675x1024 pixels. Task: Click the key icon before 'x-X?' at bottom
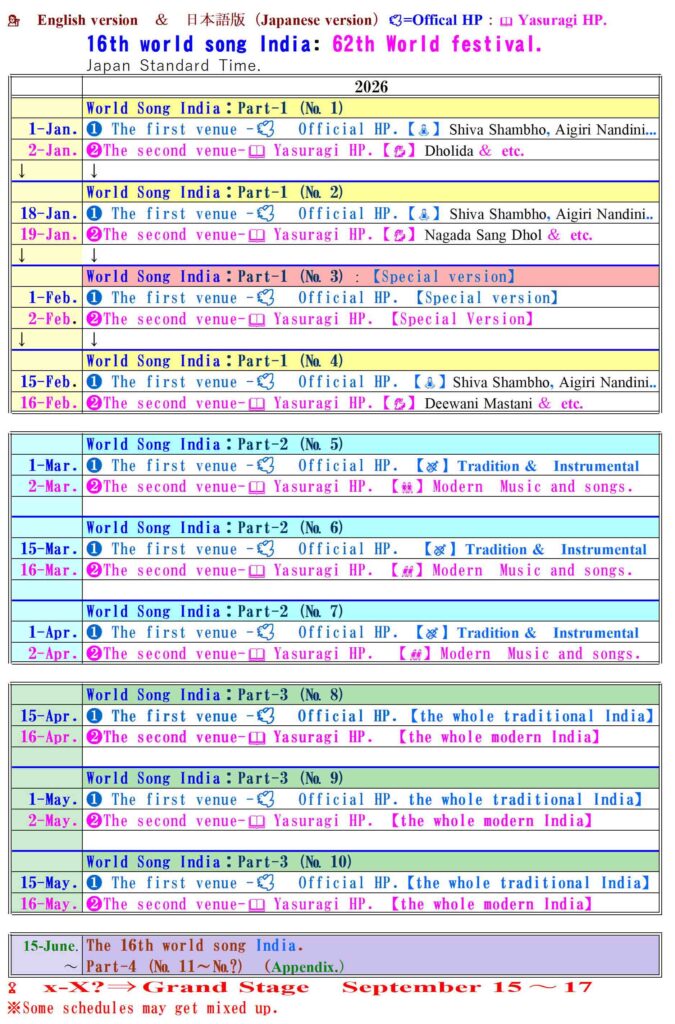tap(12, 988)
